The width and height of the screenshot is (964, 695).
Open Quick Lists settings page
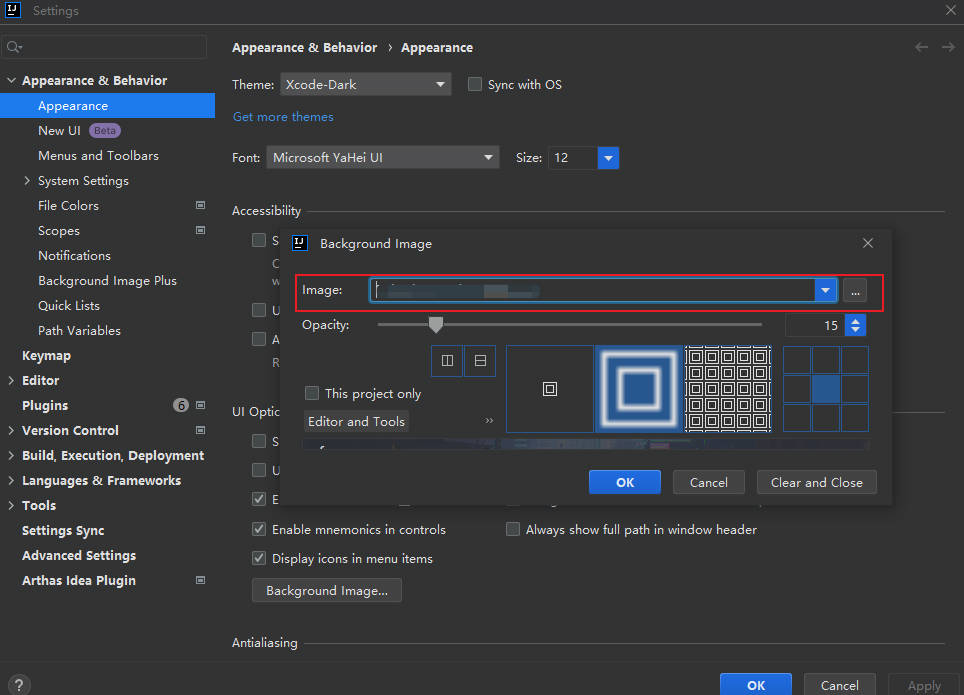click(x=69, y=306)
